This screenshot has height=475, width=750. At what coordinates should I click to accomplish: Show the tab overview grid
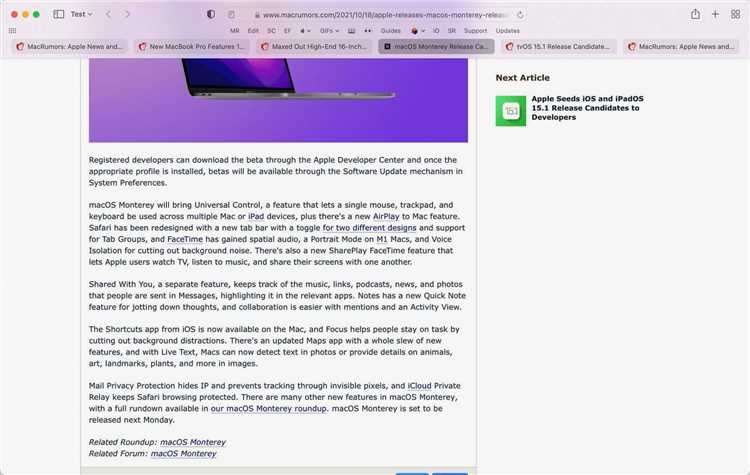736,14
